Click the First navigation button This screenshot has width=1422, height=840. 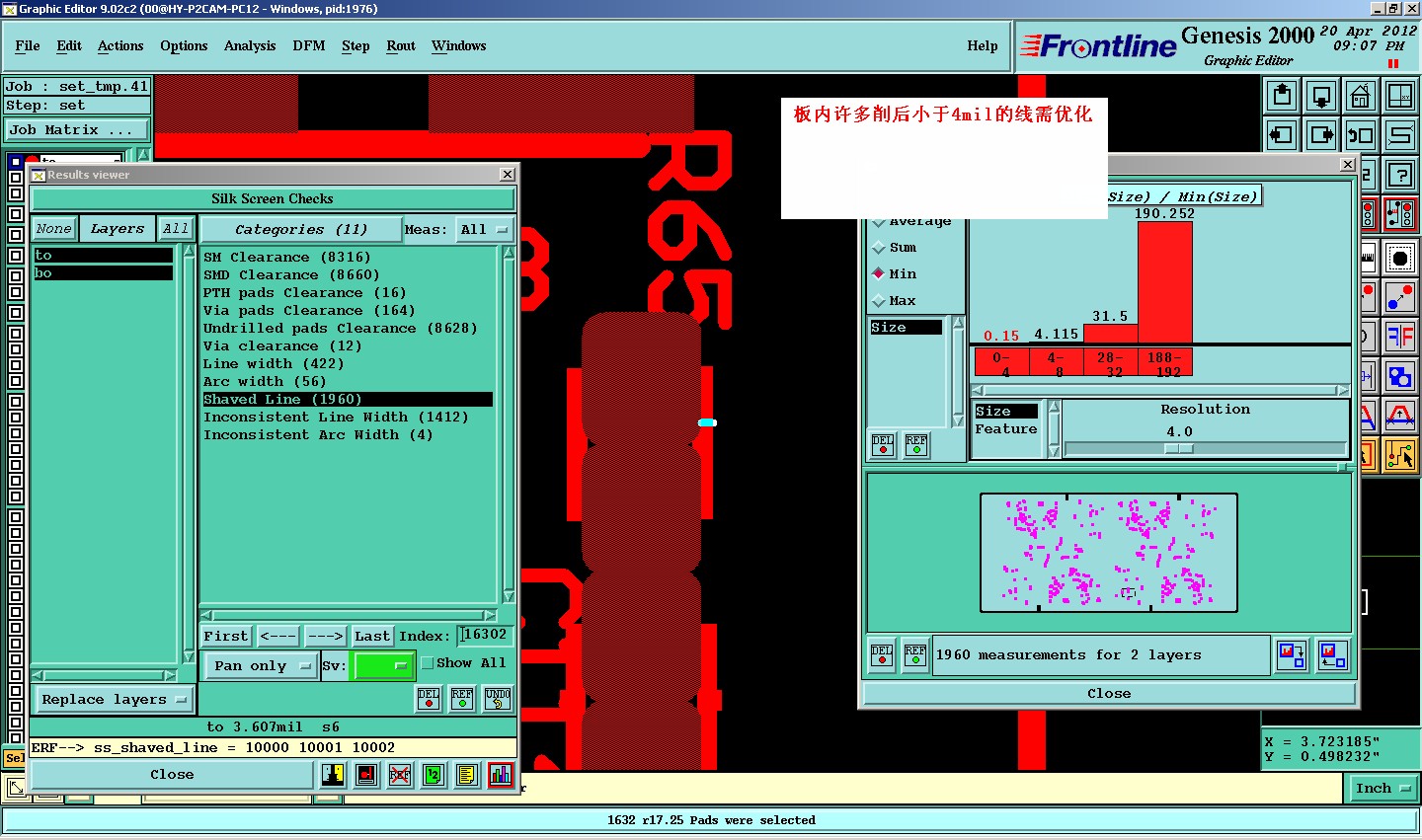point(226,636)
